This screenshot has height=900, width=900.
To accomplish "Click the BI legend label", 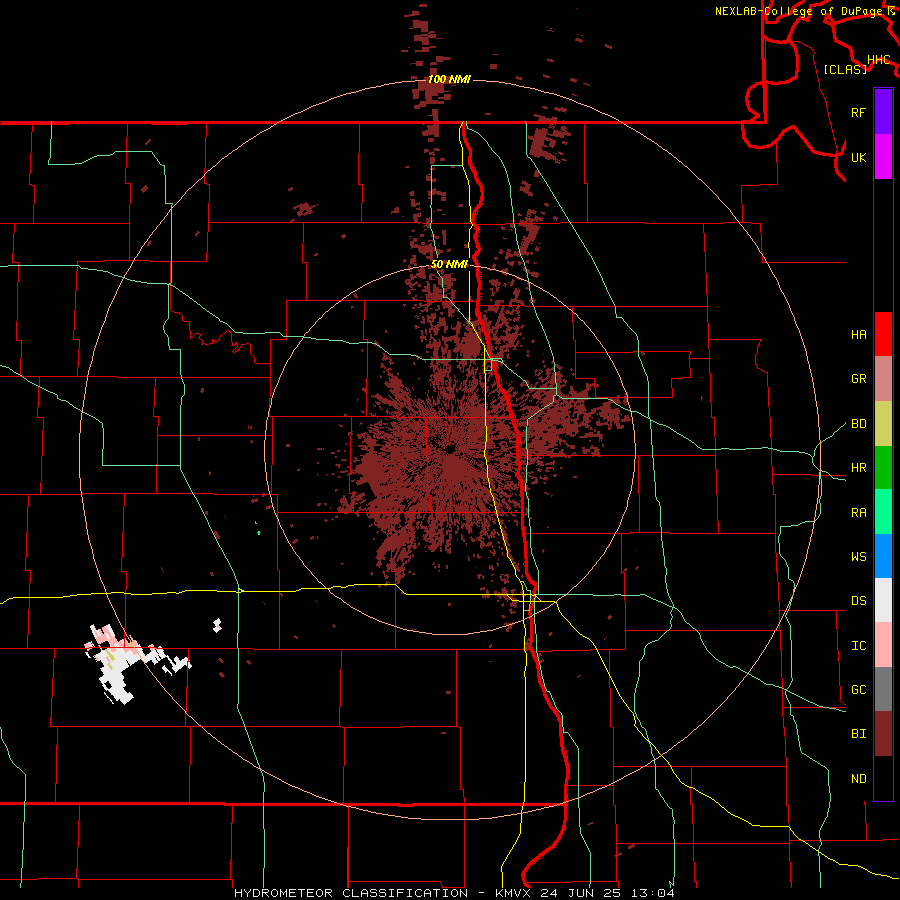I will point(858,734).
